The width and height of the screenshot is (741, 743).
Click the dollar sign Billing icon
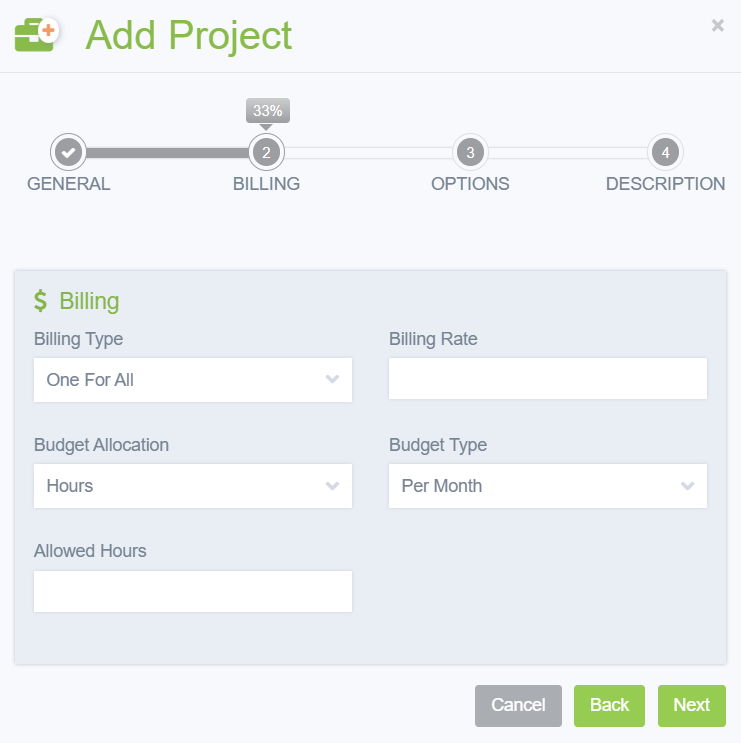point(40,301)
